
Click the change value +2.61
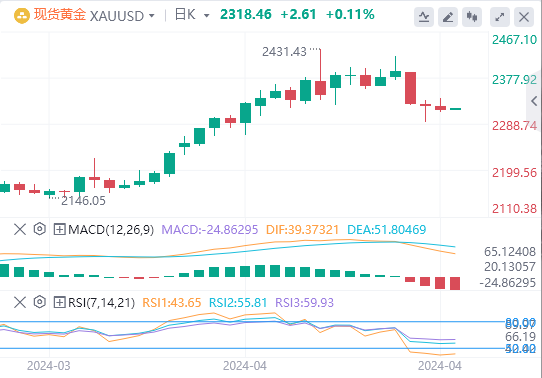298,15
